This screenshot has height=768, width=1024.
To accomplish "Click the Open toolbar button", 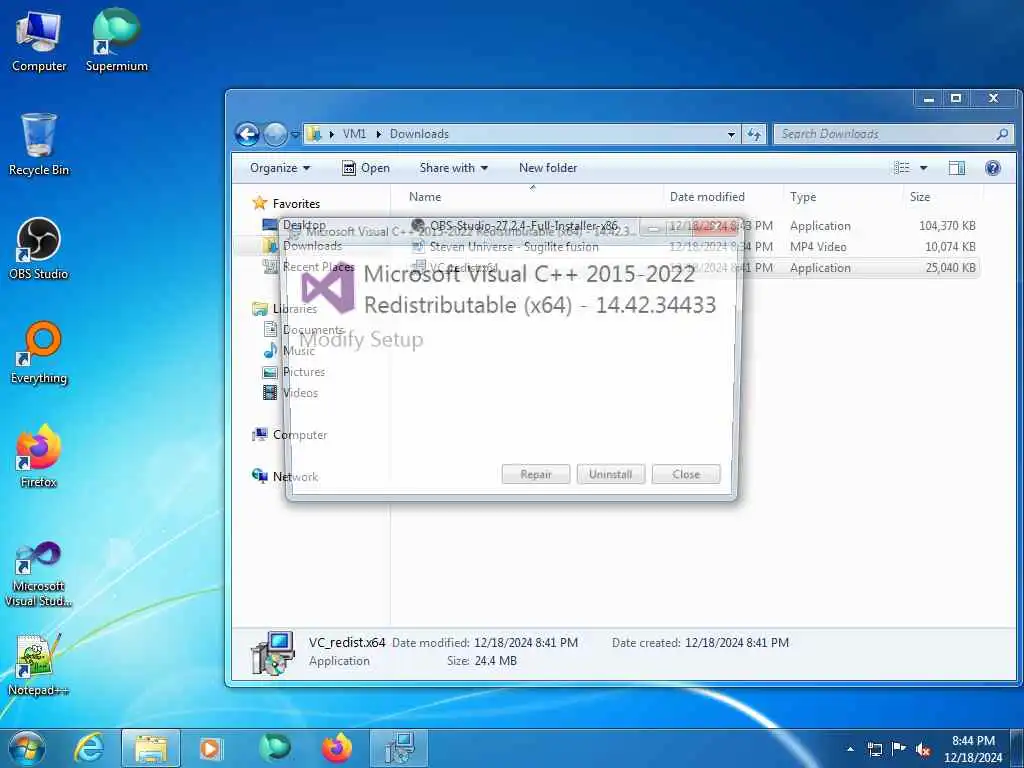I will [366, 168].
